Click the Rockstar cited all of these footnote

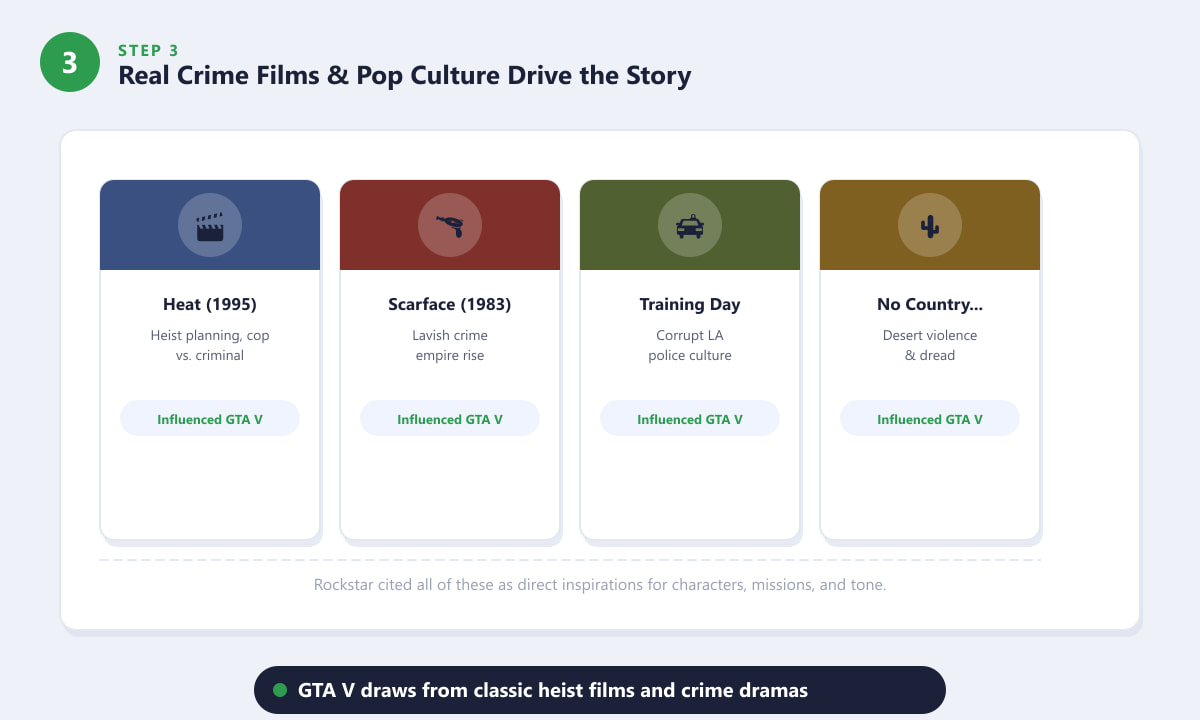(600, 585)
